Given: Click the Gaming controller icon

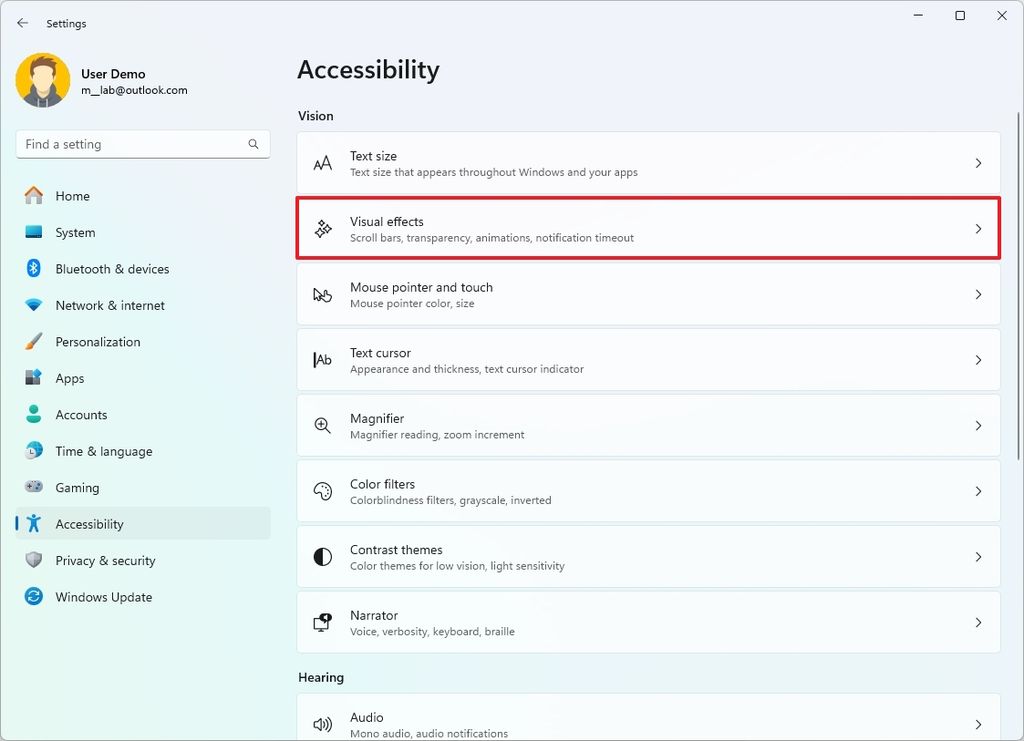Looking at the screenshot, I should tap(36, 487).
